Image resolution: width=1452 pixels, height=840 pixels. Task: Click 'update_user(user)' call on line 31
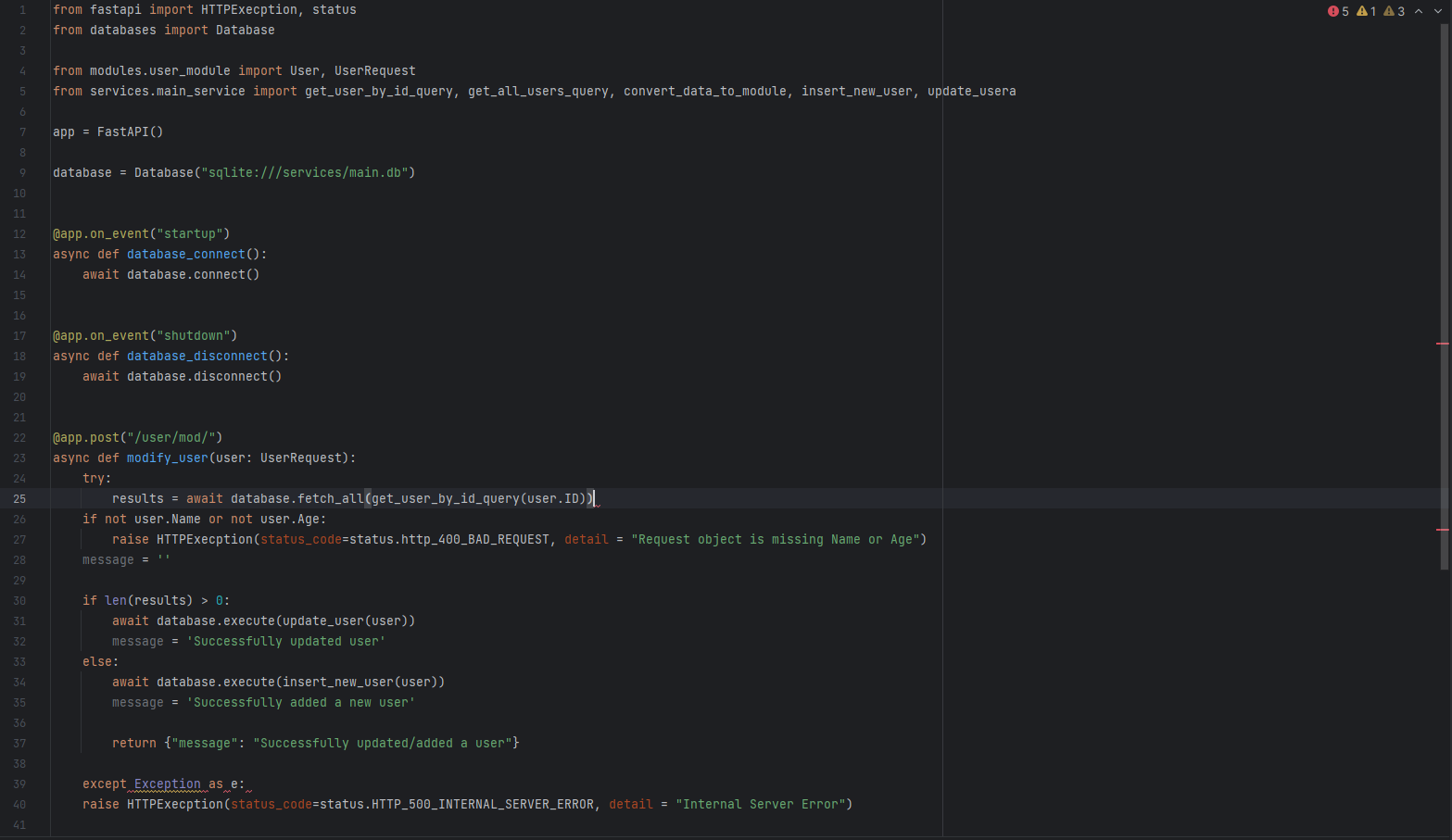point(346,621)
